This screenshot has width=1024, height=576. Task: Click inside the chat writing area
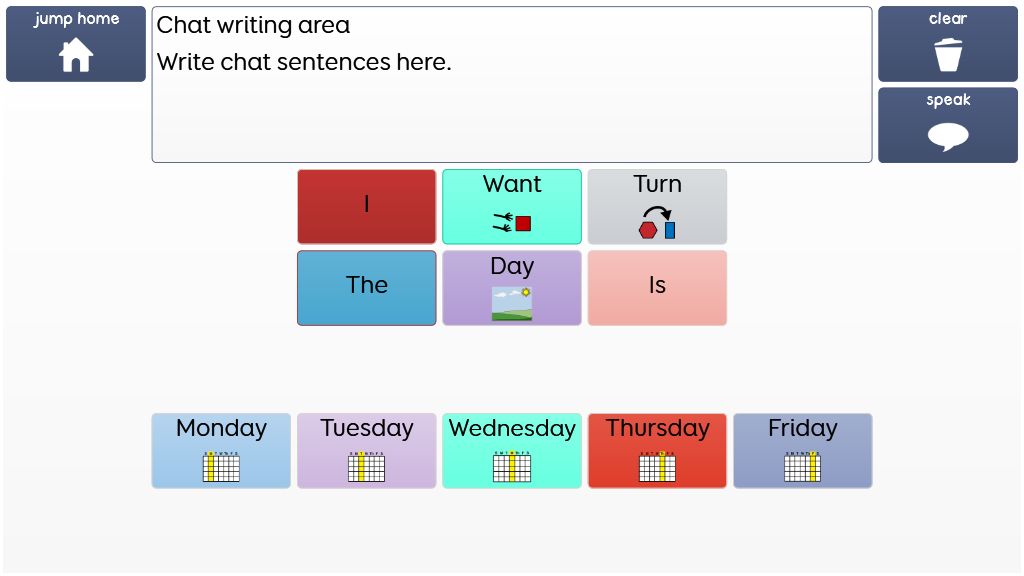click(x=512, y=110)
